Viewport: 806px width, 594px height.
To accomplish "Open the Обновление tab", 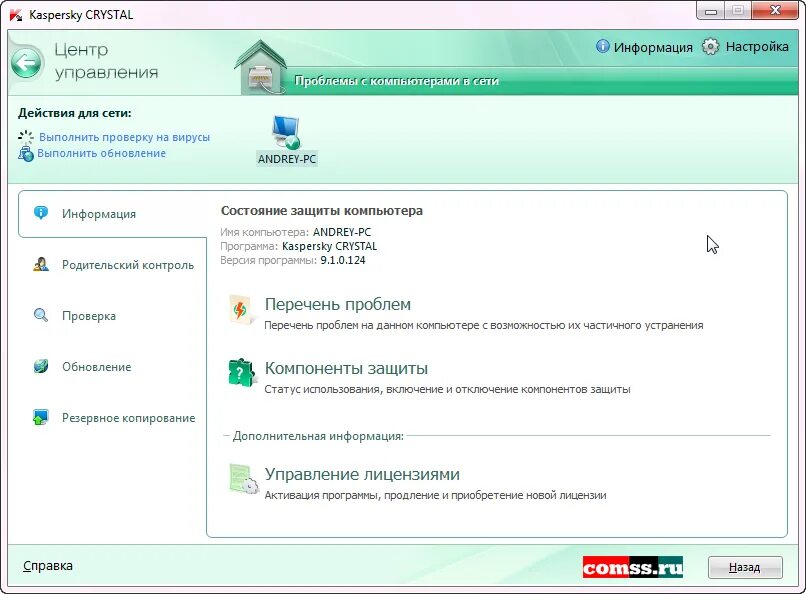I will point(97,367).
